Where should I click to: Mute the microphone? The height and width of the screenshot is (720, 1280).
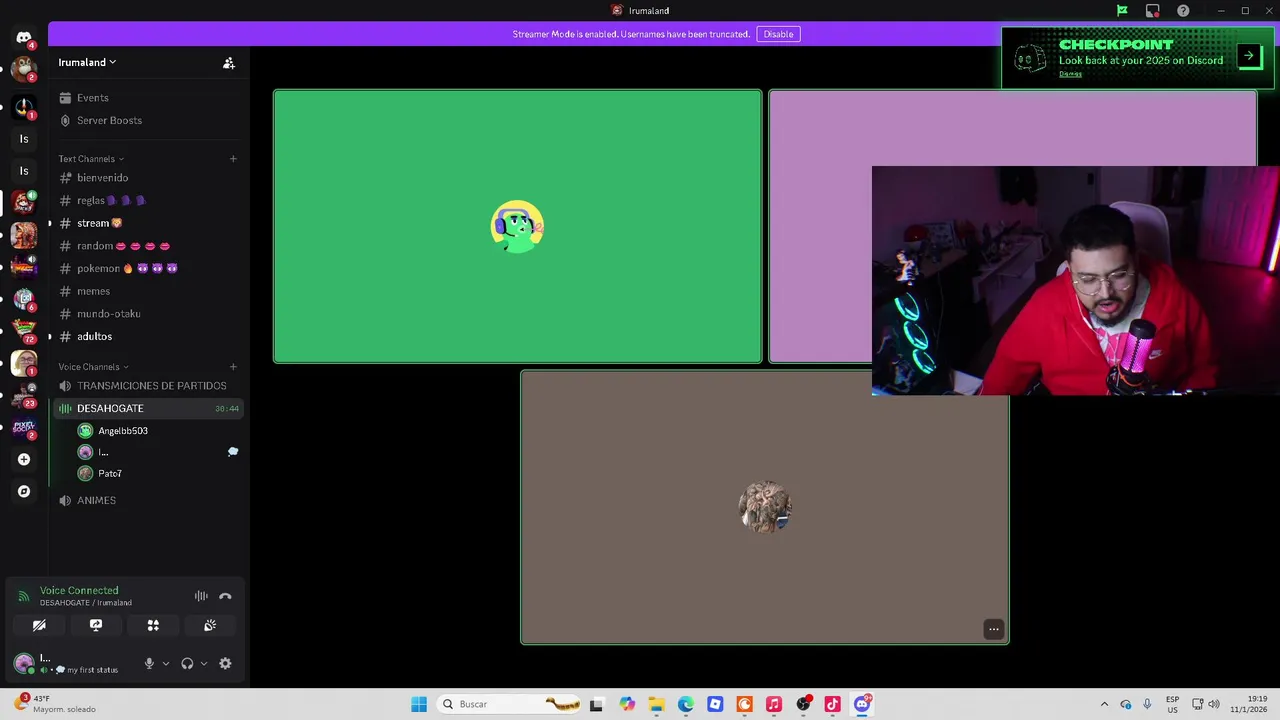[x=149, y=664]
